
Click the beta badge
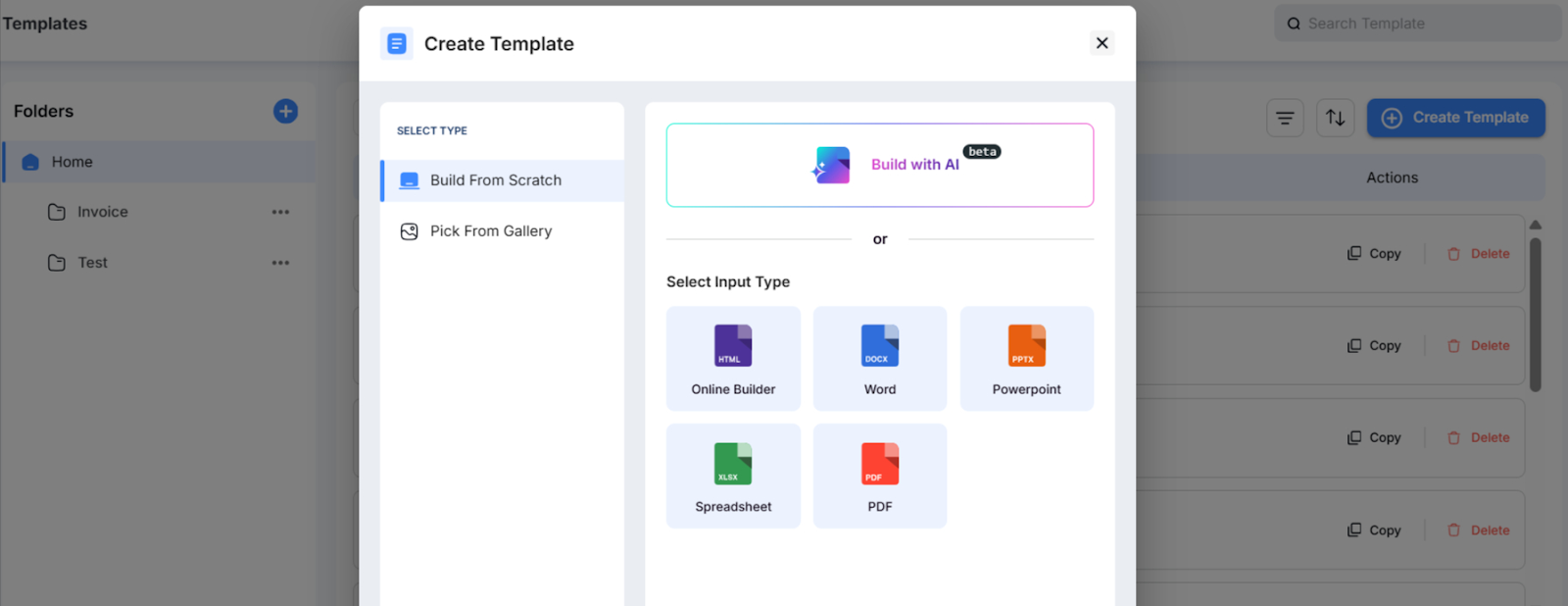(x=982, y=151)
